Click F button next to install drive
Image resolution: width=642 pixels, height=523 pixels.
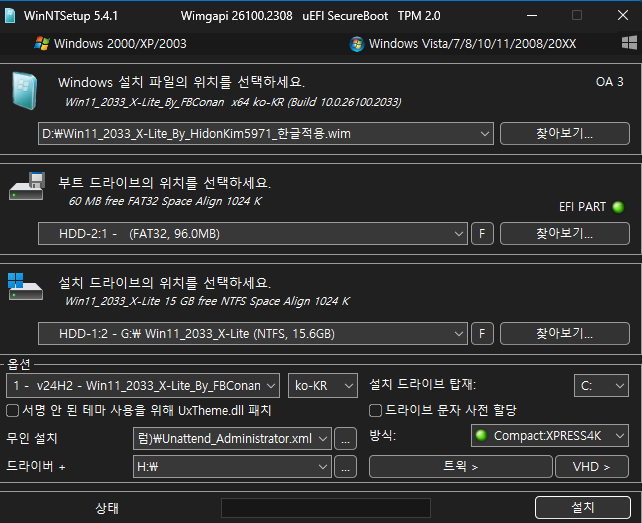482,334
